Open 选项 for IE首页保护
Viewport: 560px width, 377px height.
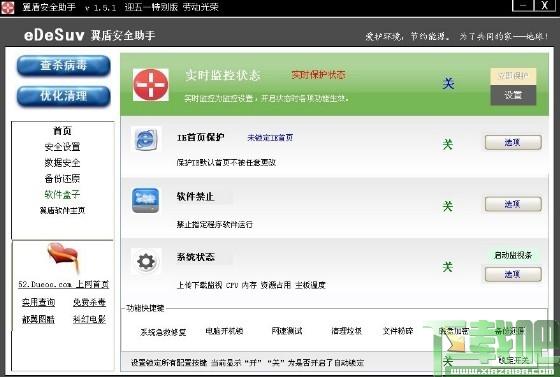pos(513,142)
